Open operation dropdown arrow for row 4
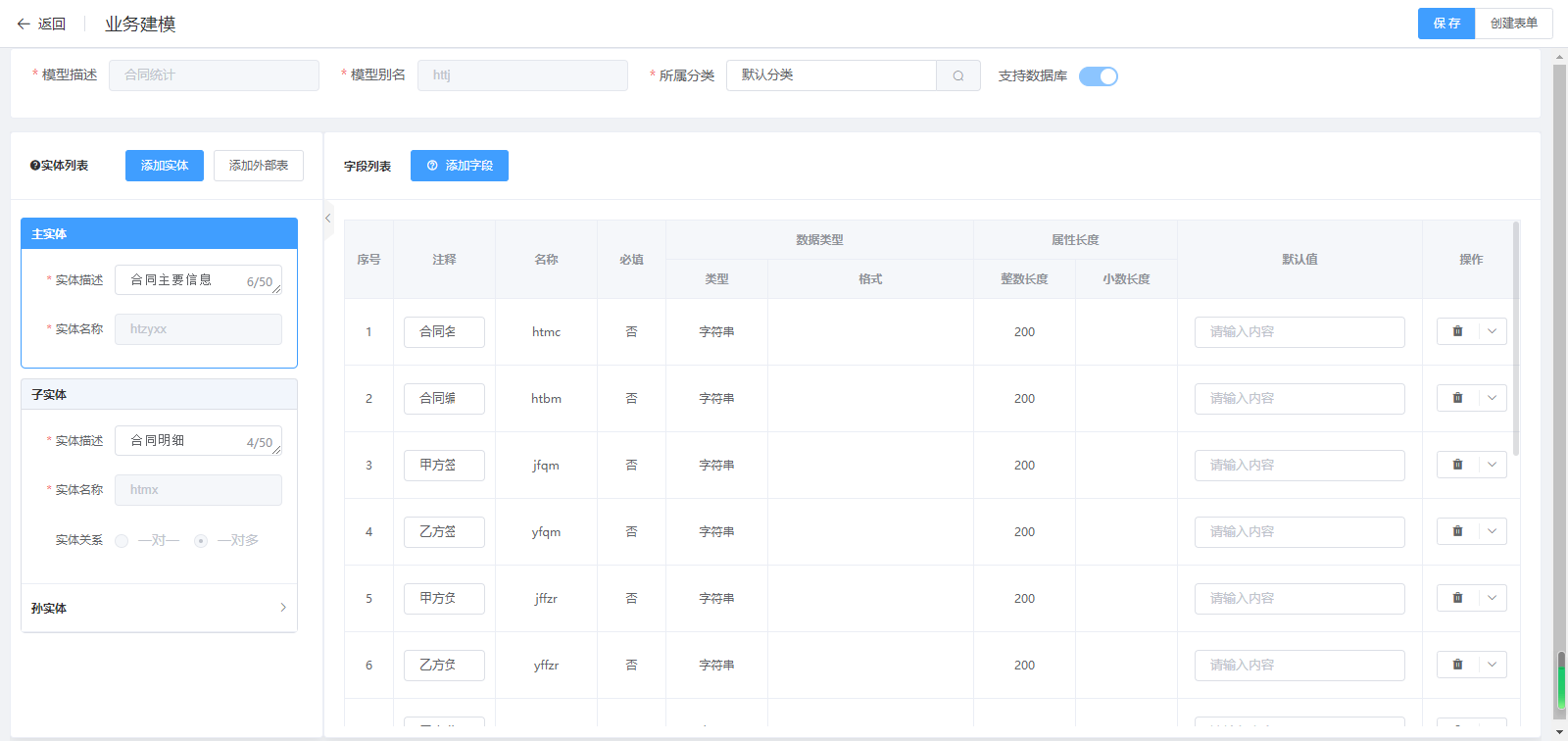The height and width of the screenshot is (742, 1568). click(1492, 531)
